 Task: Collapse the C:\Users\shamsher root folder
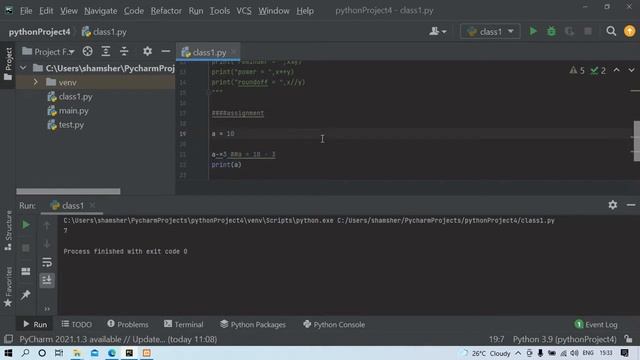click(x=23, y=68)
